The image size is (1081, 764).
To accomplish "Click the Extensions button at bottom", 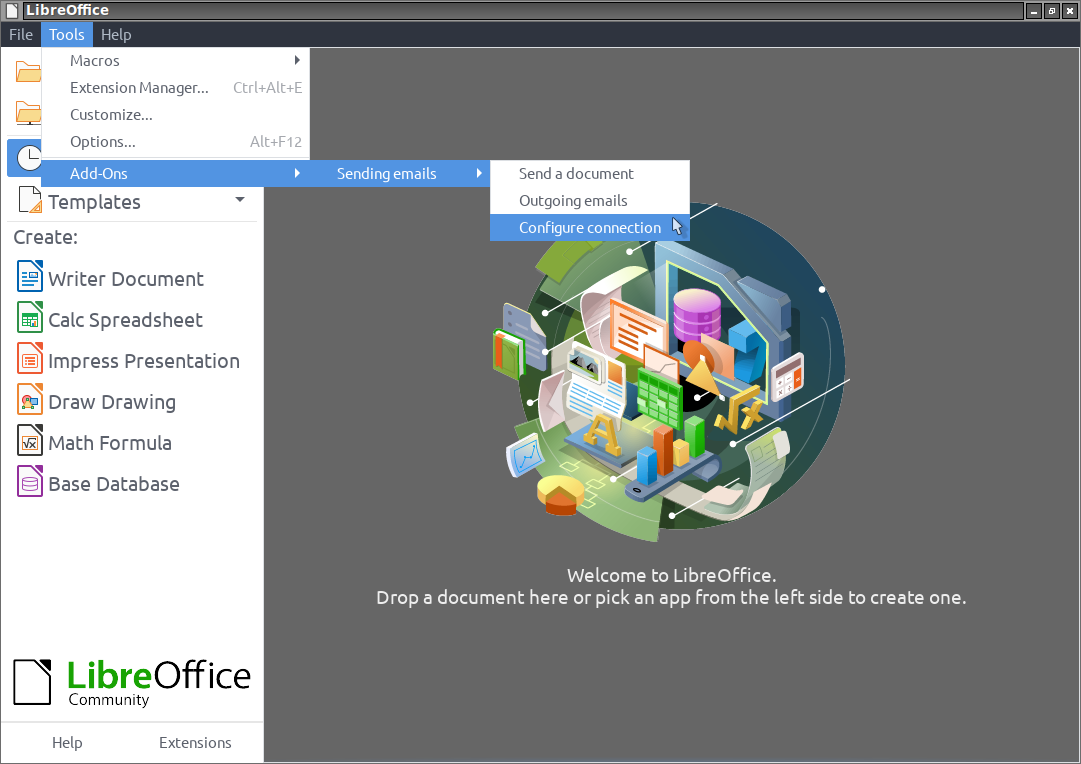I will tap(195, 743).
